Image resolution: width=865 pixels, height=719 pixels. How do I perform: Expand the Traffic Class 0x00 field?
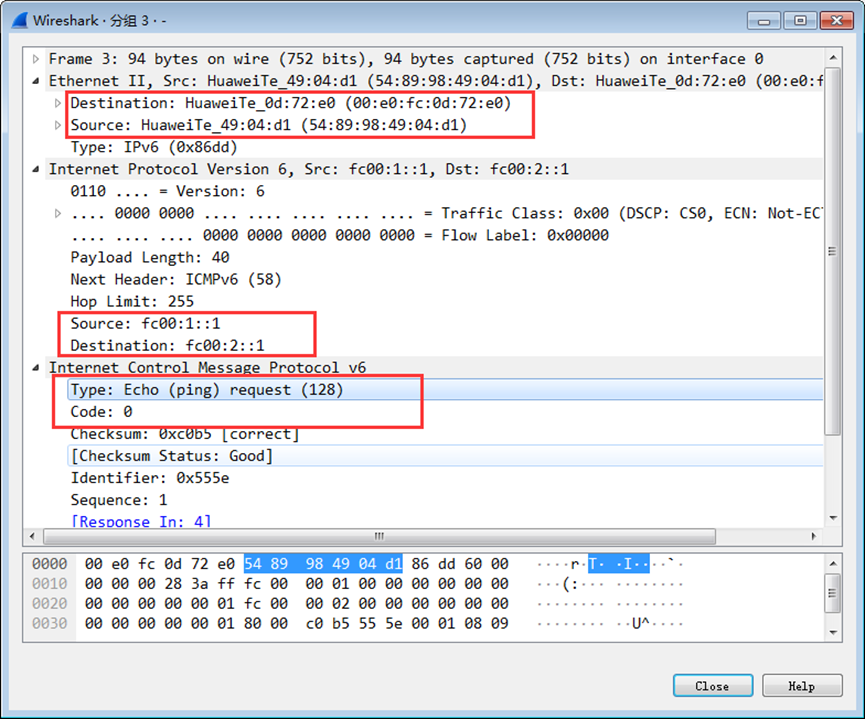57,214
